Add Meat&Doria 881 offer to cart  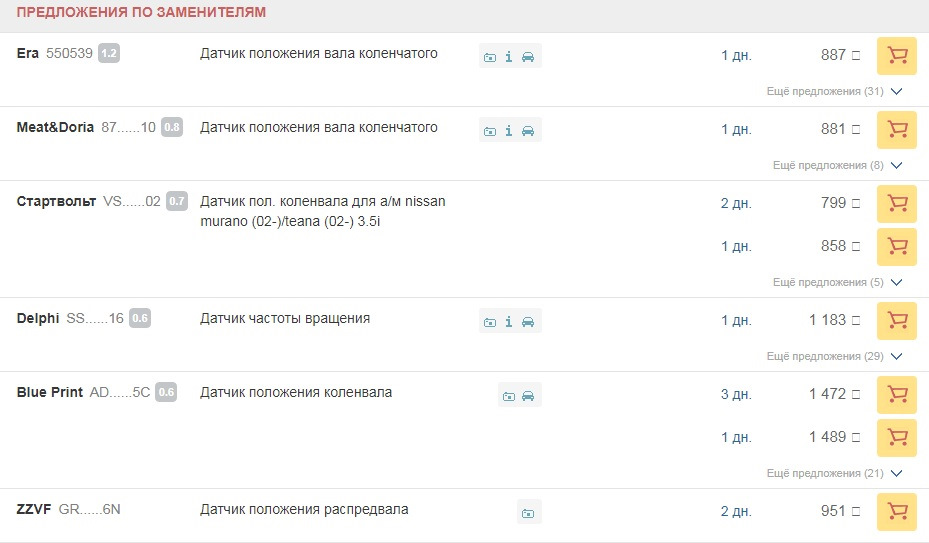pos(896,130)
